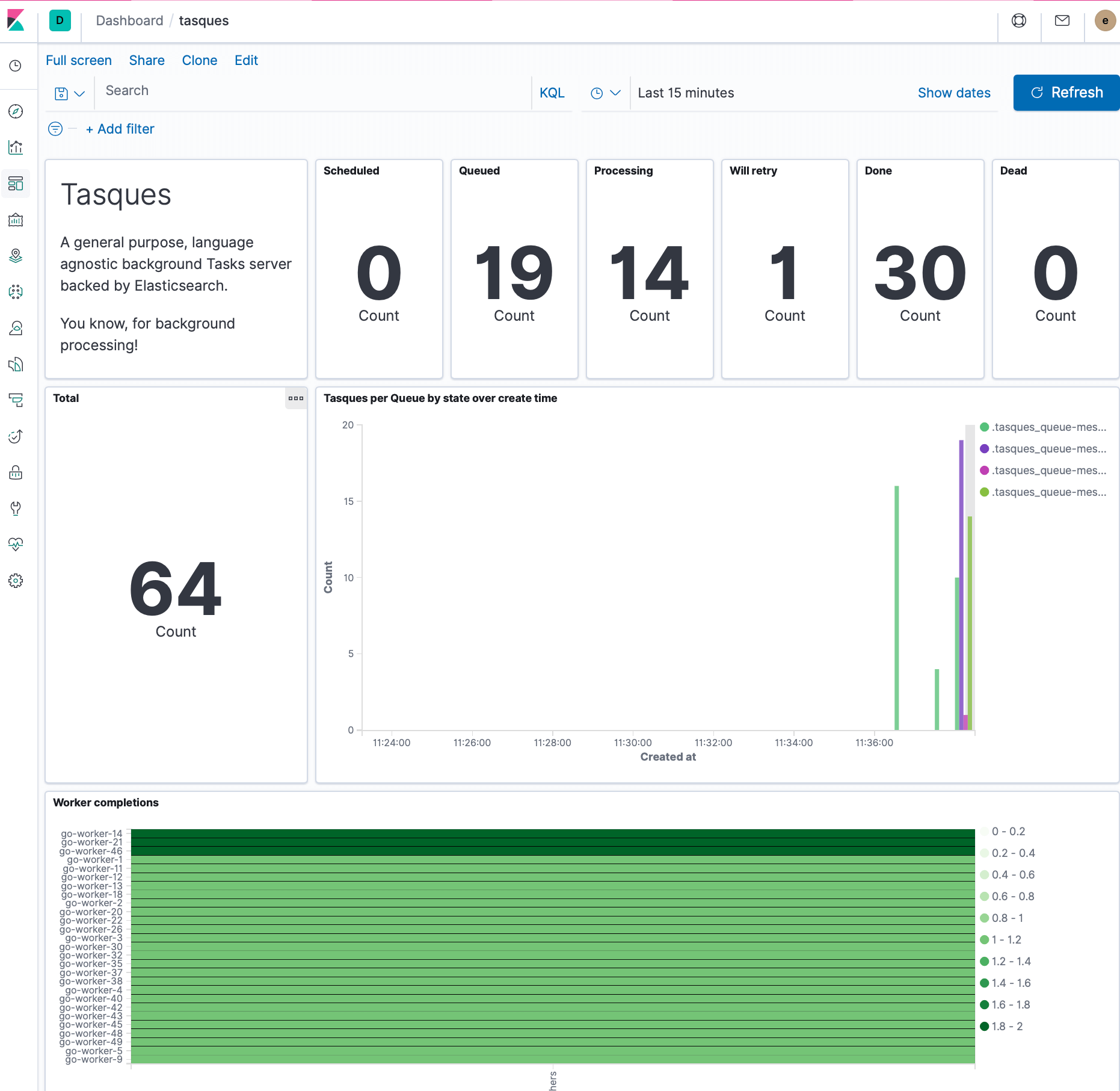Open the saved query menu dropdown
The width and height of the screenshot is (1120, 1091).
(x=70, y=93)
